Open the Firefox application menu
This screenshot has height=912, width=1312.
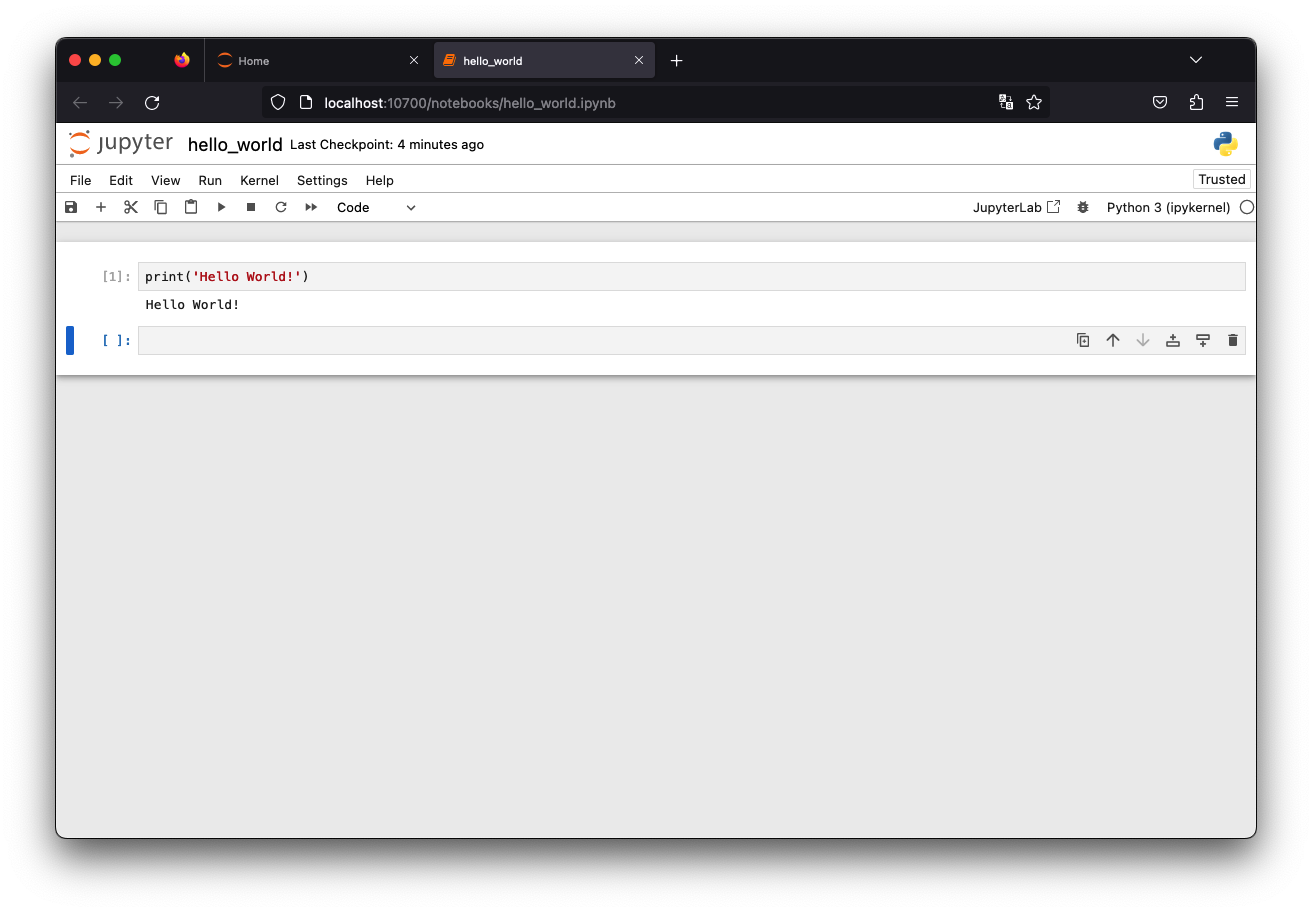(1232, 102)
